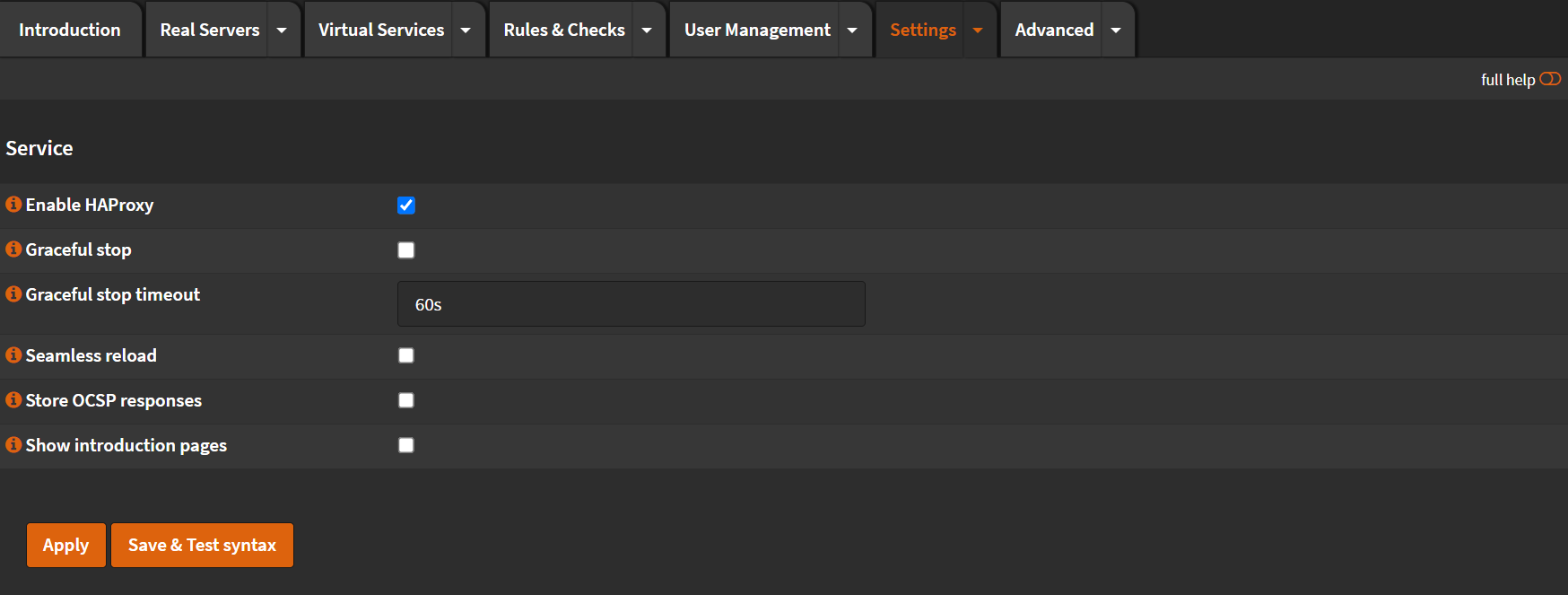Click the Enable HAProxy label
The width and height of the screenshot is (1568, 595).
[x=90, y=205]
